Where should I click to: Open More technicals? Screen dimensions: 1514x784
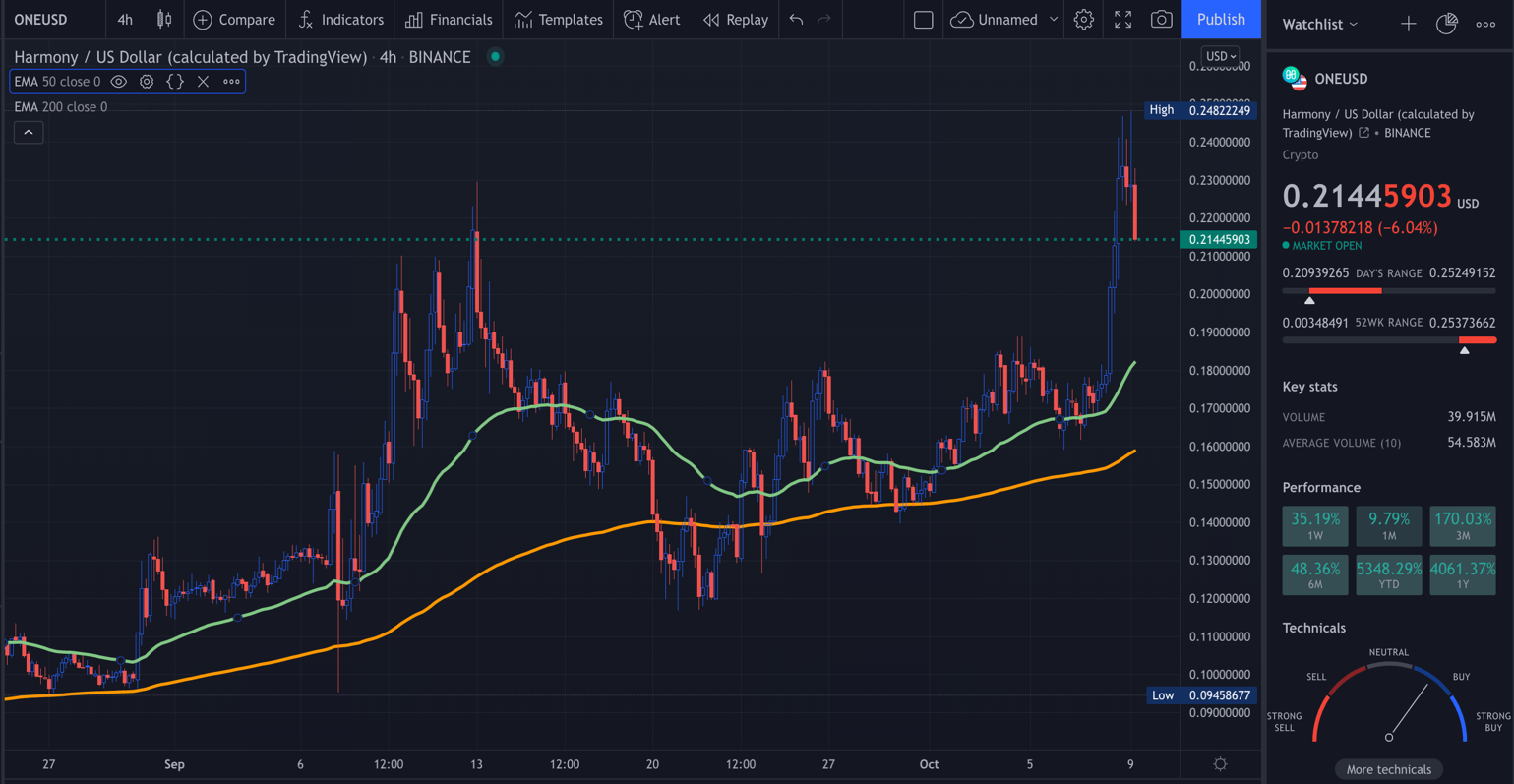[x=1389, y=769]
